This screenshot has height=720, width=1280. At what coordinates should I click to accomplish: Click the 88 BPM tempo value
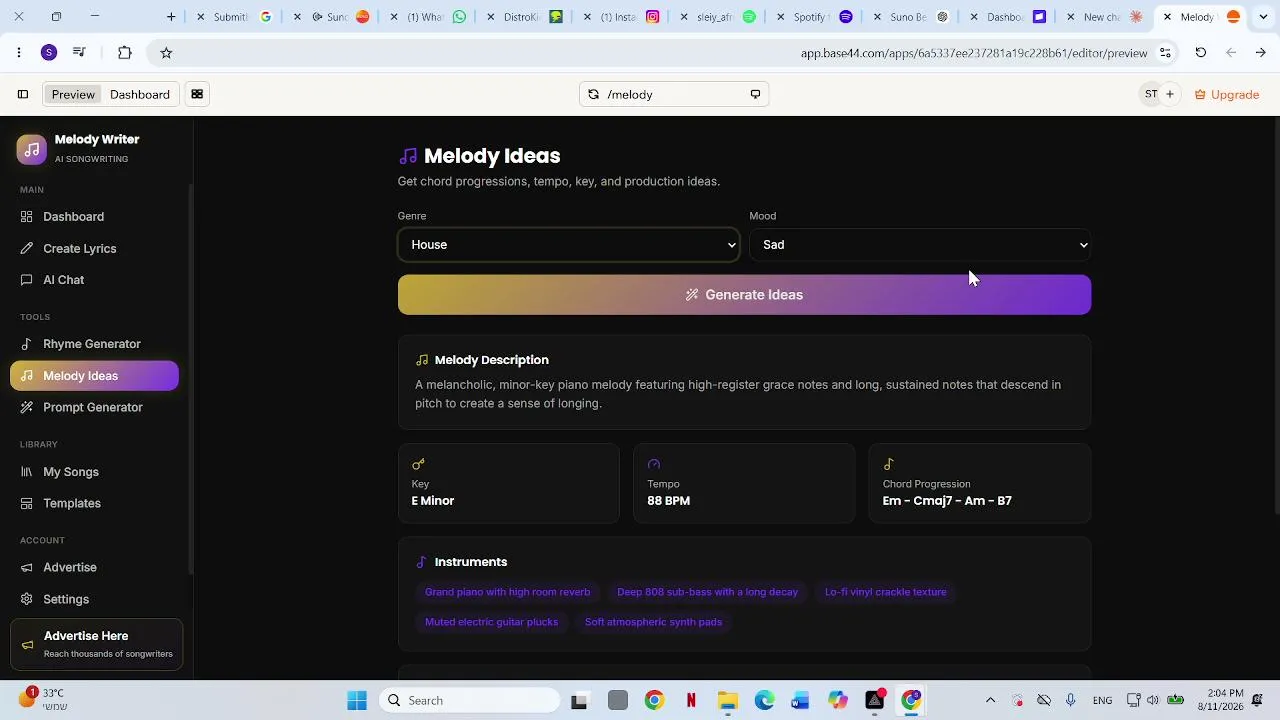[x=668, y=501]
